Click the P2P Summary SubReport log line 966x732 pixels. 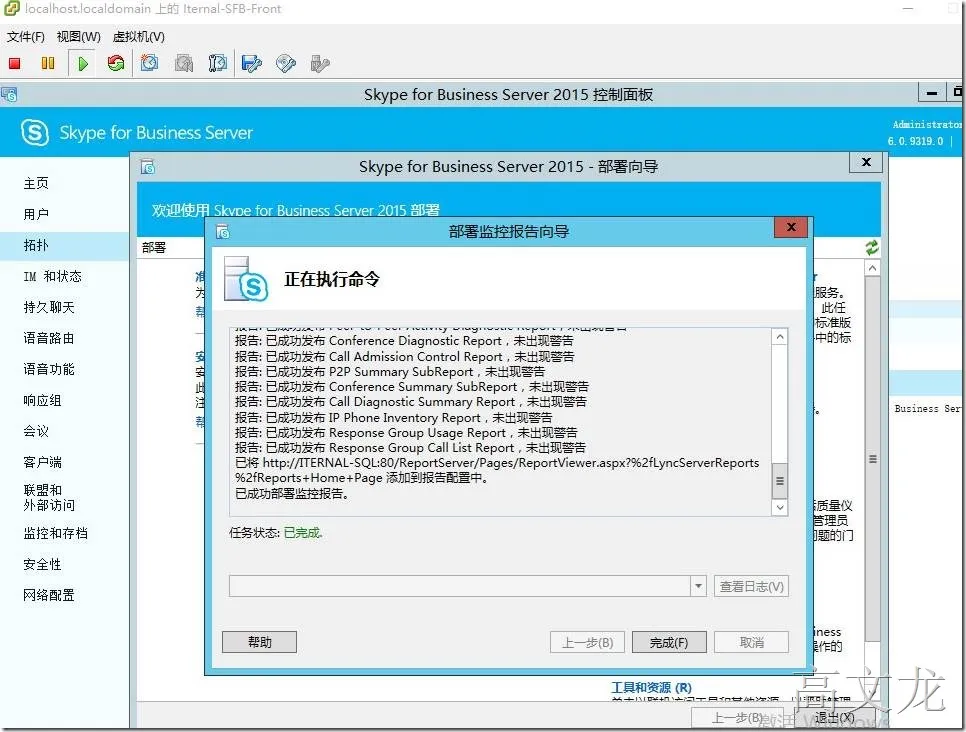[390, 372]
